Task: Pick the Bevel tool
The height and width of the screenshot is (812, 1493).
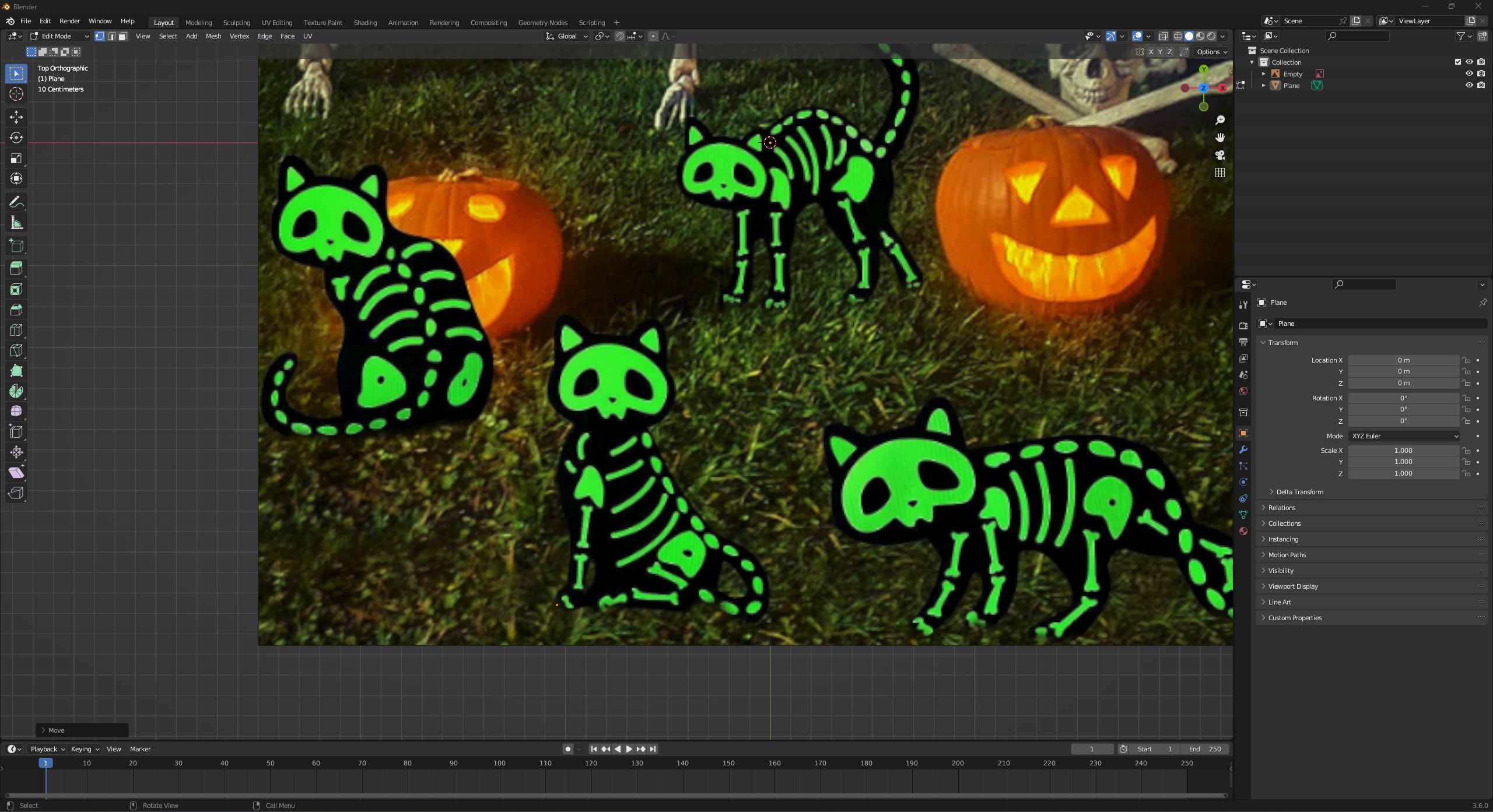Action: (16, 310)
